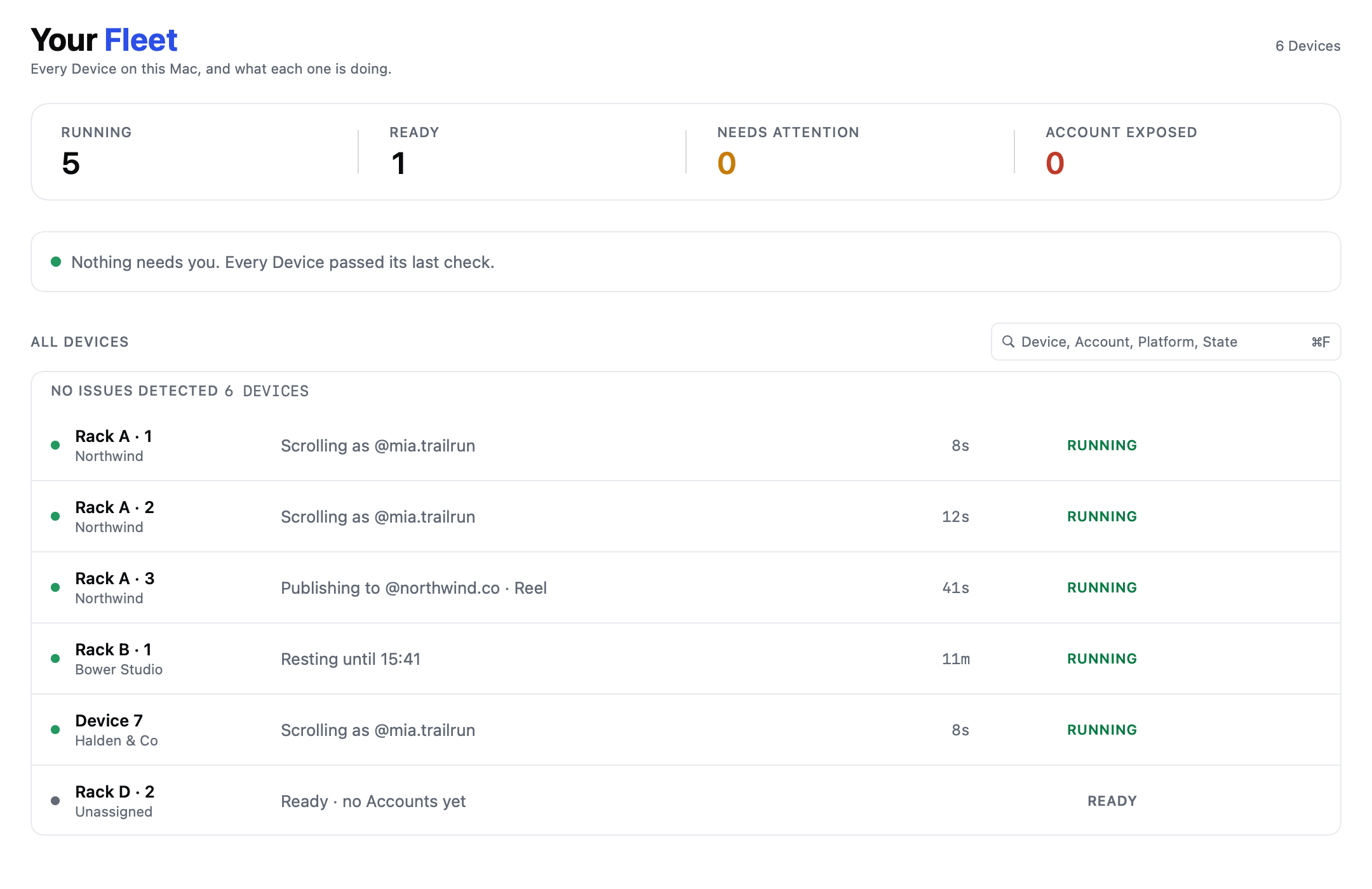Click the Needs Attention count 0

click(727, 163)
